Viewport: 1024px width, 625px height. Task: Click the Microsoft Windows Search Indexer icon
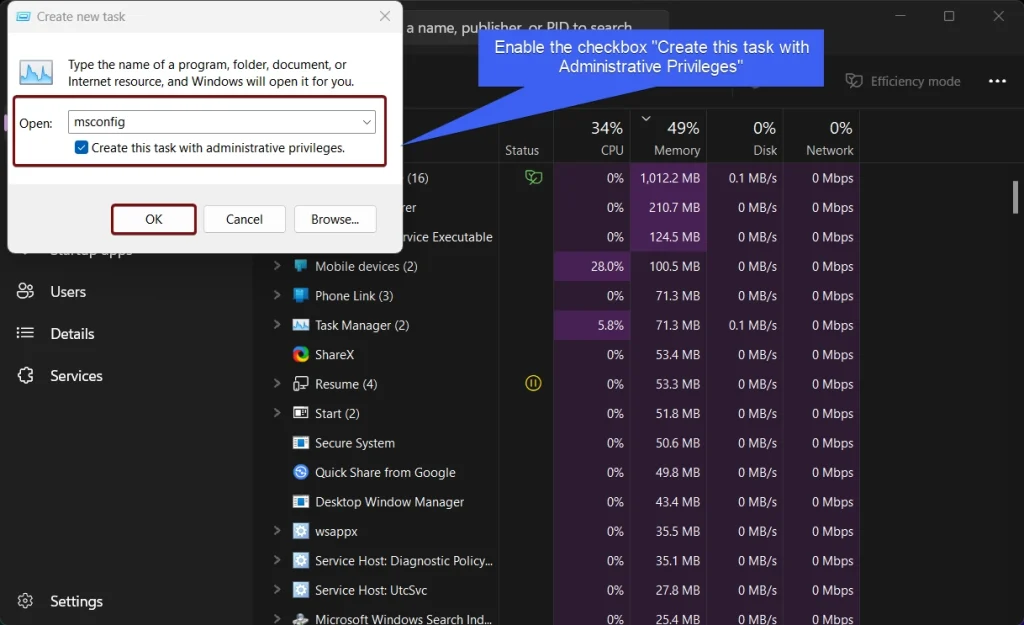[x=300, y=619]
